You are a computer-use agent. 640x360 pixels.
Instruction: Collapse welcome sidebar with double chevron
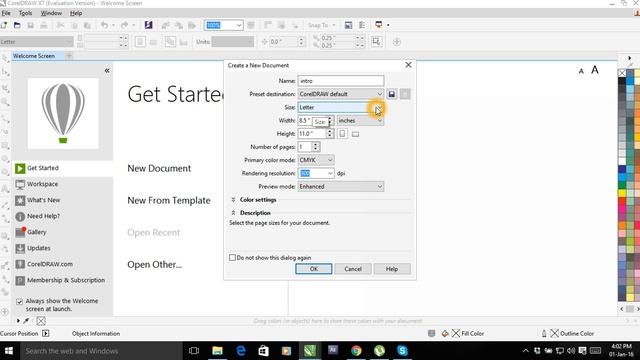(107, 71)
